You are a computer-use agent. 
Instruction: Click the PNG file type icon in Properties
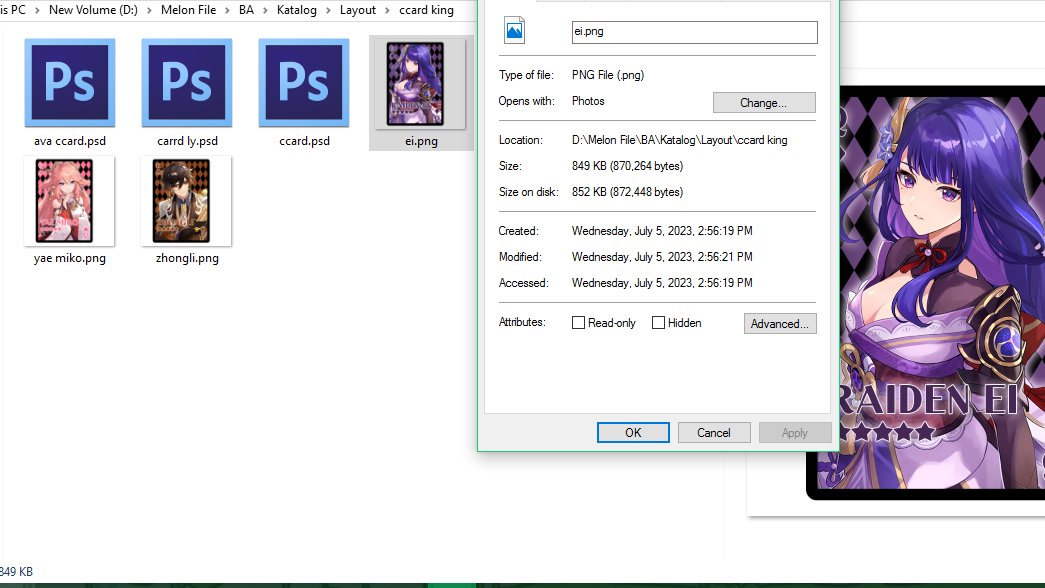pos(515,31)
